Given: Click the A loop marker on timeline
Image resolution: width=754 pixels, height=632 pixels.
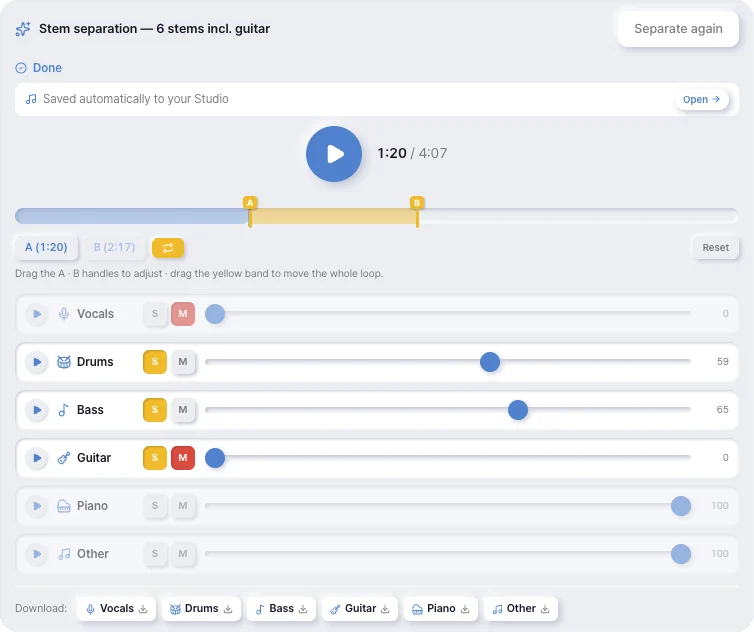Looking at the screenshot, I should pyautogui.click(x=250, y=203).
